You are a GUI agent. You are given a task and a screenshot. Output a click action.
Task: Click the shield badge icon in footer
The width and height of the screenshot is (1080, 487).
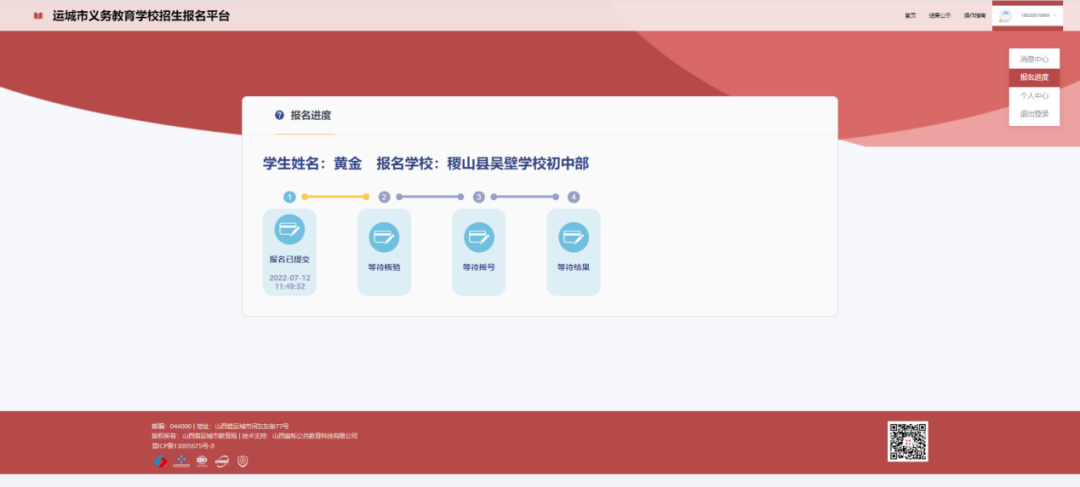pos(241,461)
